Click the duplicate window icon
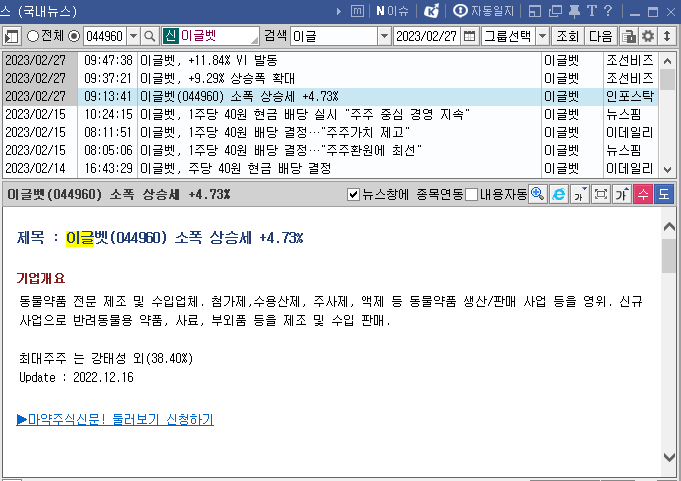The image size is (681, 481). click(555, 11)
